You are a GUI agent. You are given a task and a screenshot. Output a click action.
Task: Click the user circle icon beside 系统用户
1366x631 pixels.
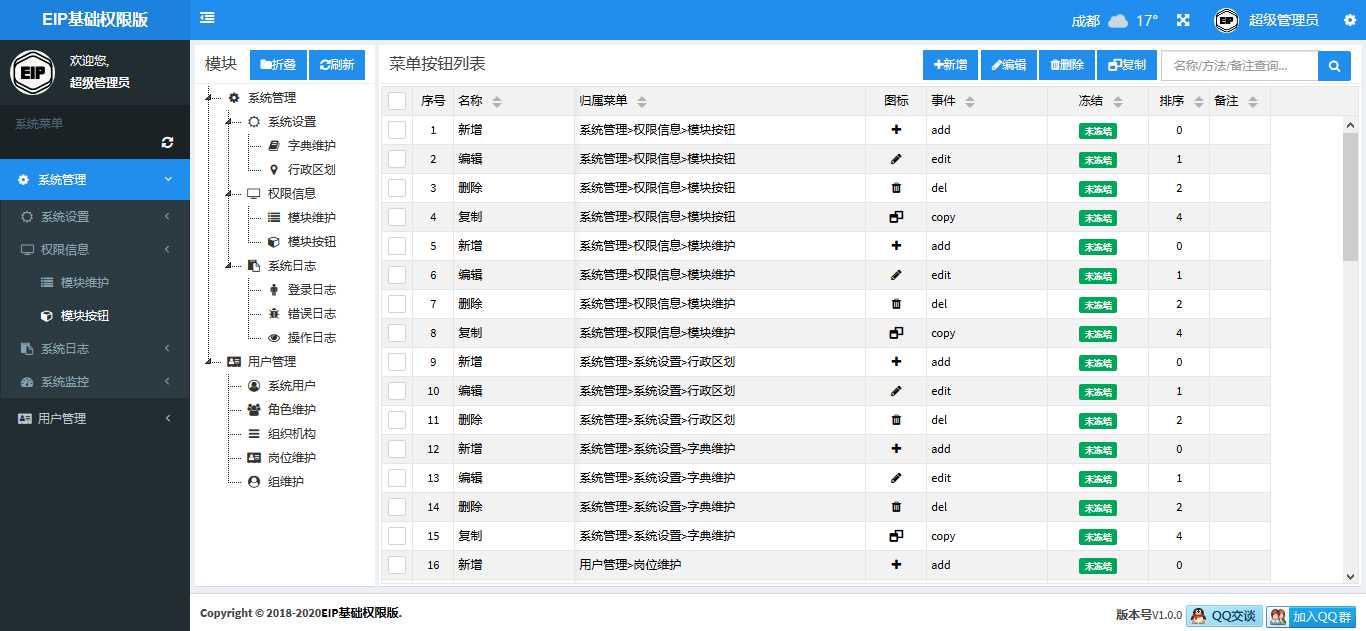pos(254,386)
